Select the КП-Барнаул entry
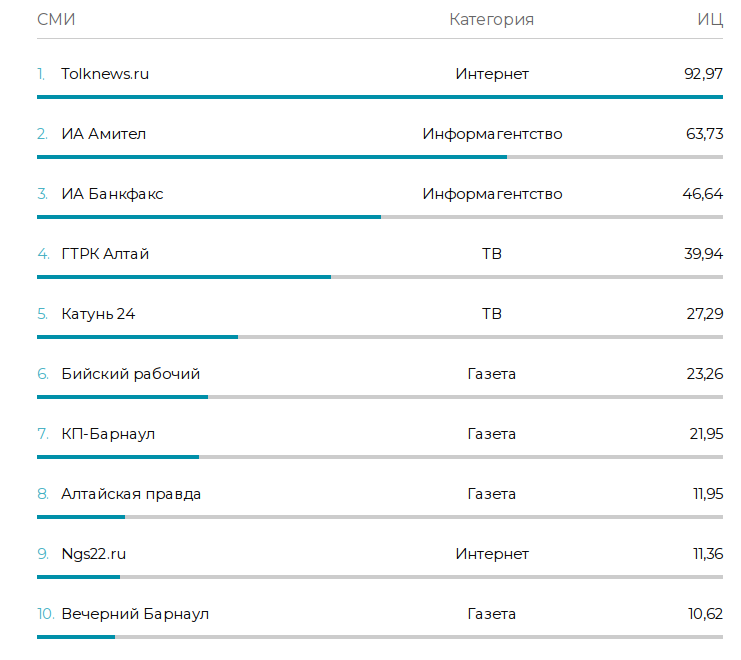The height and width of the screenshot is (660, 741). click(x=108, y=434)
